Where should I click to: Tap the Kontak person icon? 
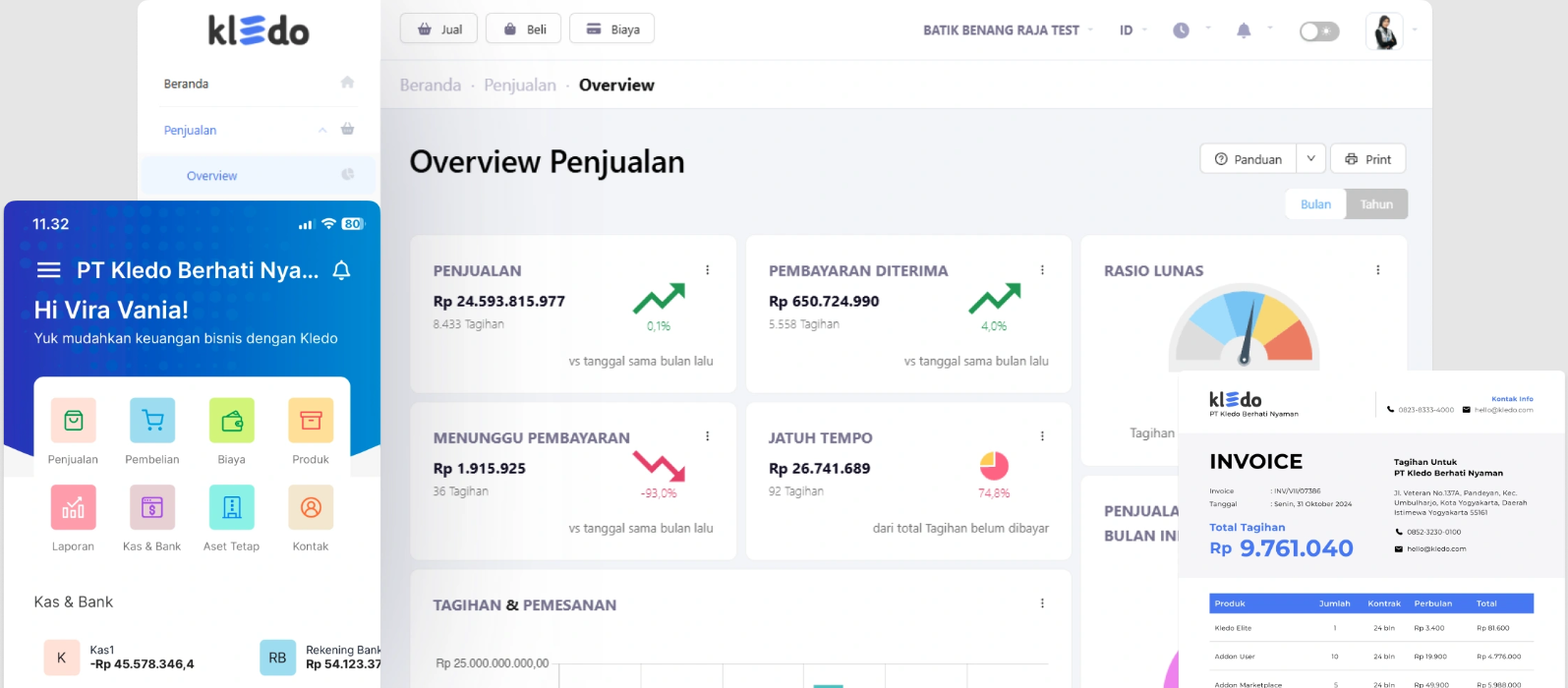point(311,507)
